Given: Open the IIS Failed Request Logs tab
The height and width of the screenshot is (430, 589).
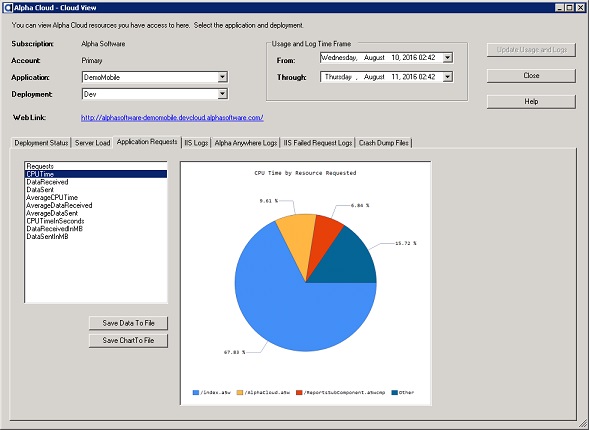Looking at the screenshot, I should click(x=318, y=143).
